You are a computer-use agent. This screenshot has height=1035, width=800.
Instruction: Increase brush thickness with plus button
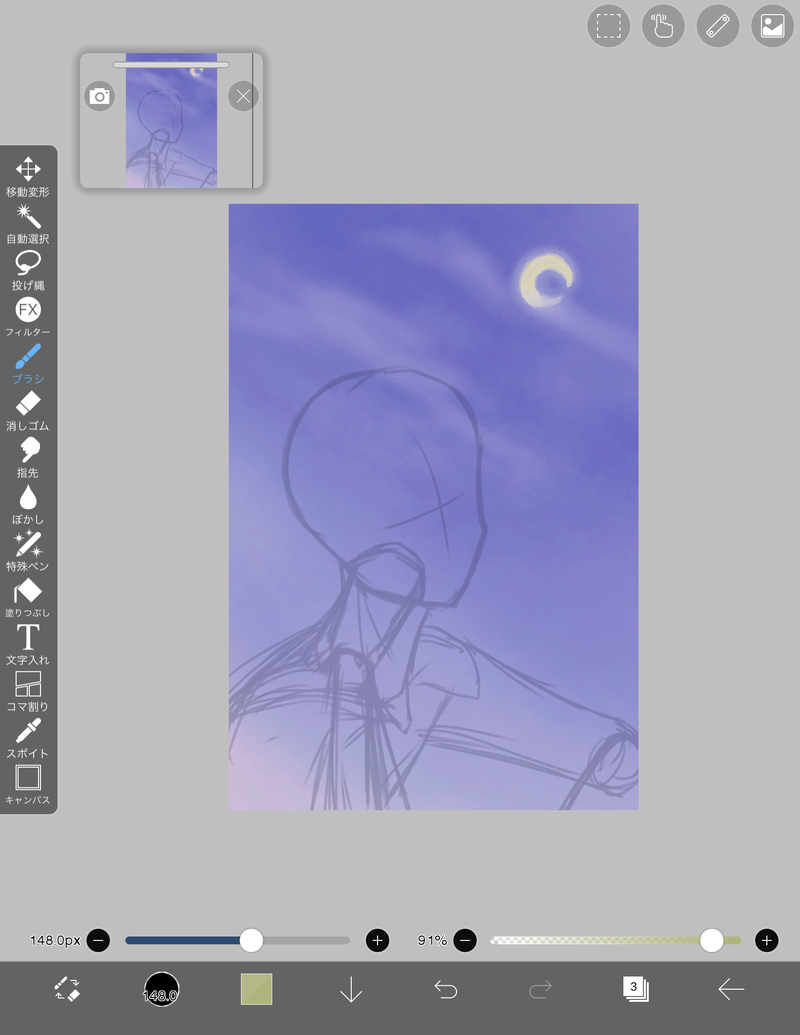tap(378, 940)
